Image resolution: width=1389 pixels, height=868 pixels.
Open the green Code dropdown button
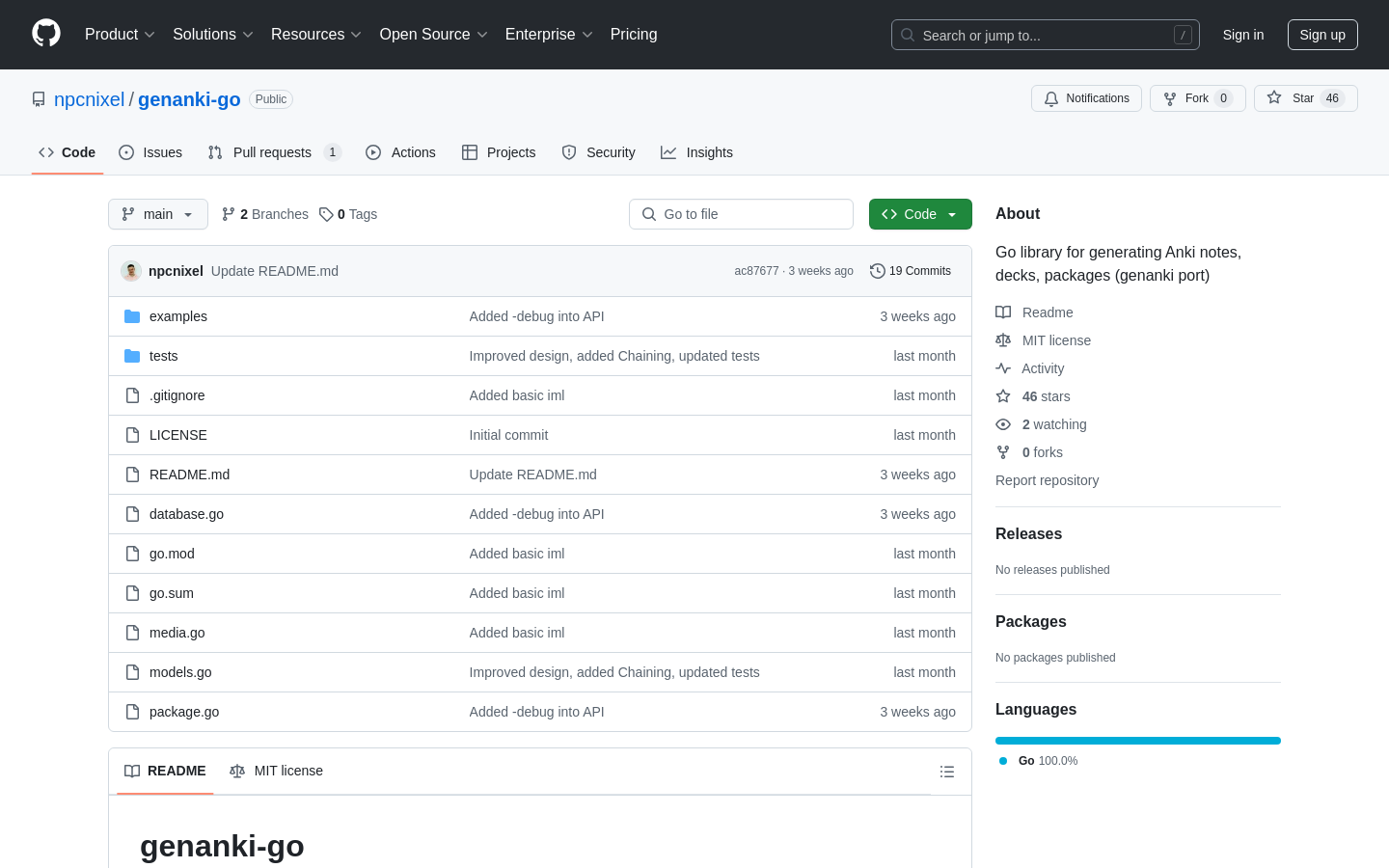tap(920, 214)
